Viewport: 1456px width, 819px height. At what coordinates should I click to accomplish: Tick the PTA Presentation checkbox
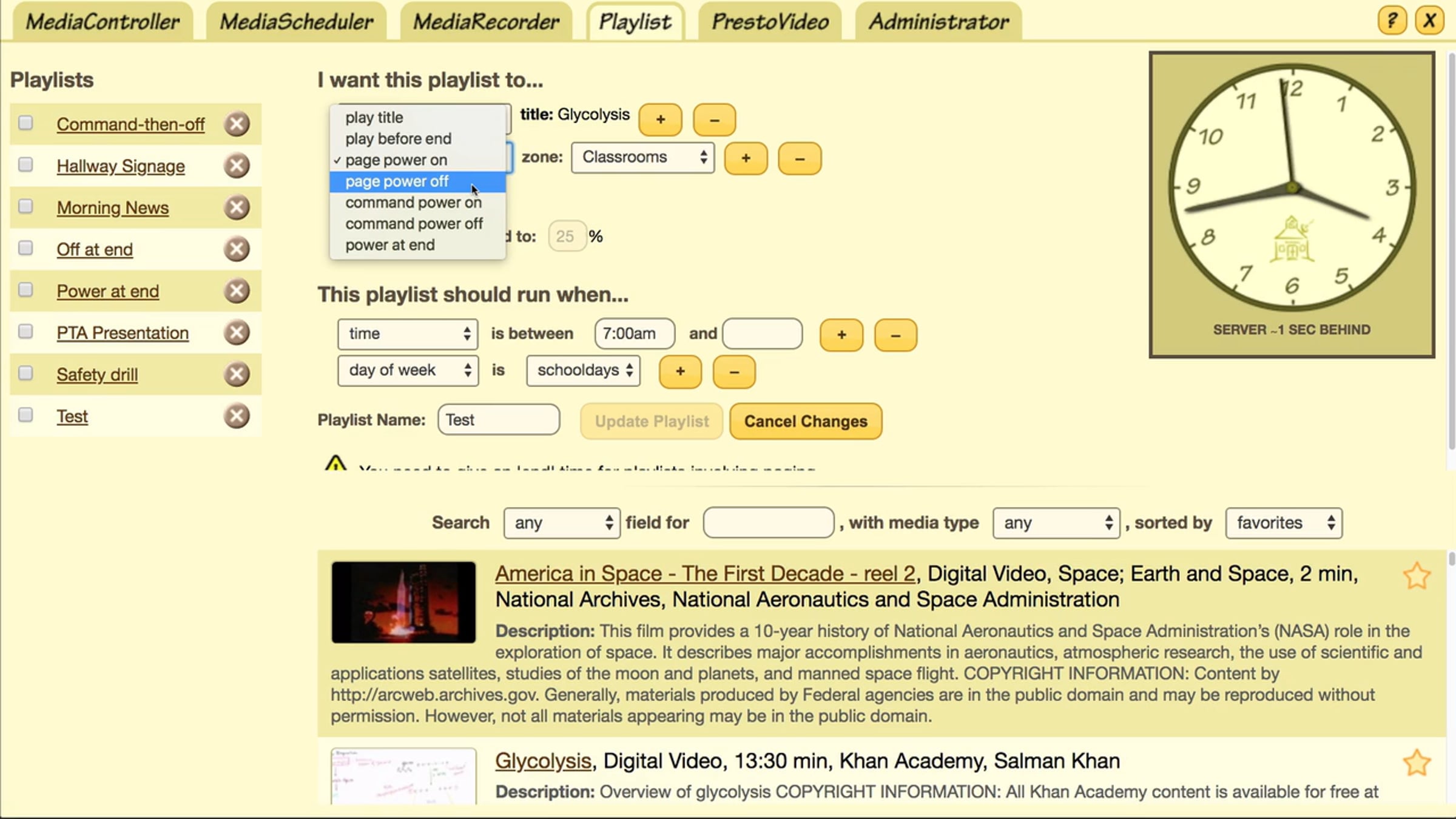(25, 331)
